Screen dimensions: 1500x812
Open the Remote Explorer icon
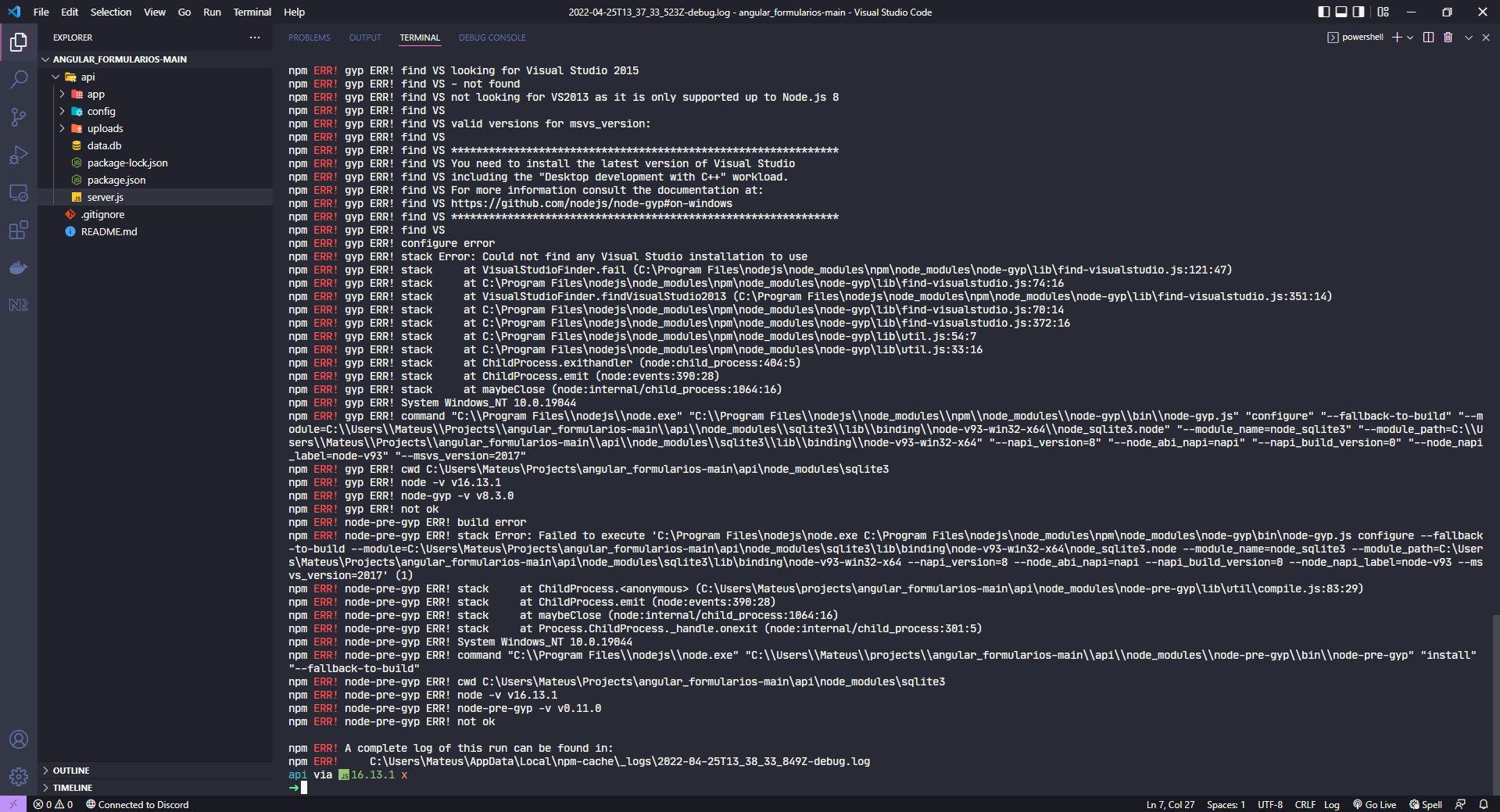coord(19,192)
